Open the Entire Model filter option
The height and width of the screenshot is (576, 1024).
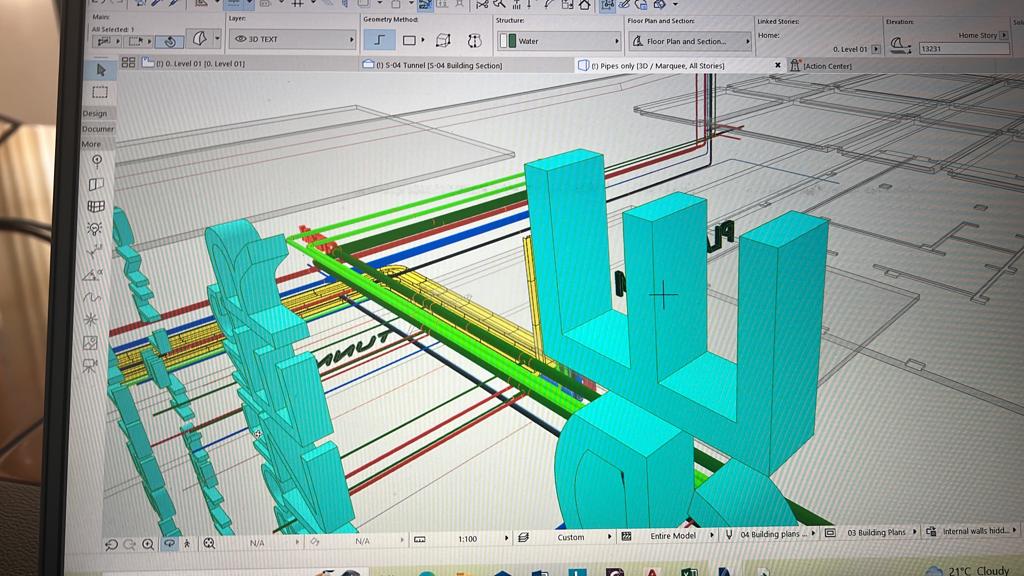[672, 536]
